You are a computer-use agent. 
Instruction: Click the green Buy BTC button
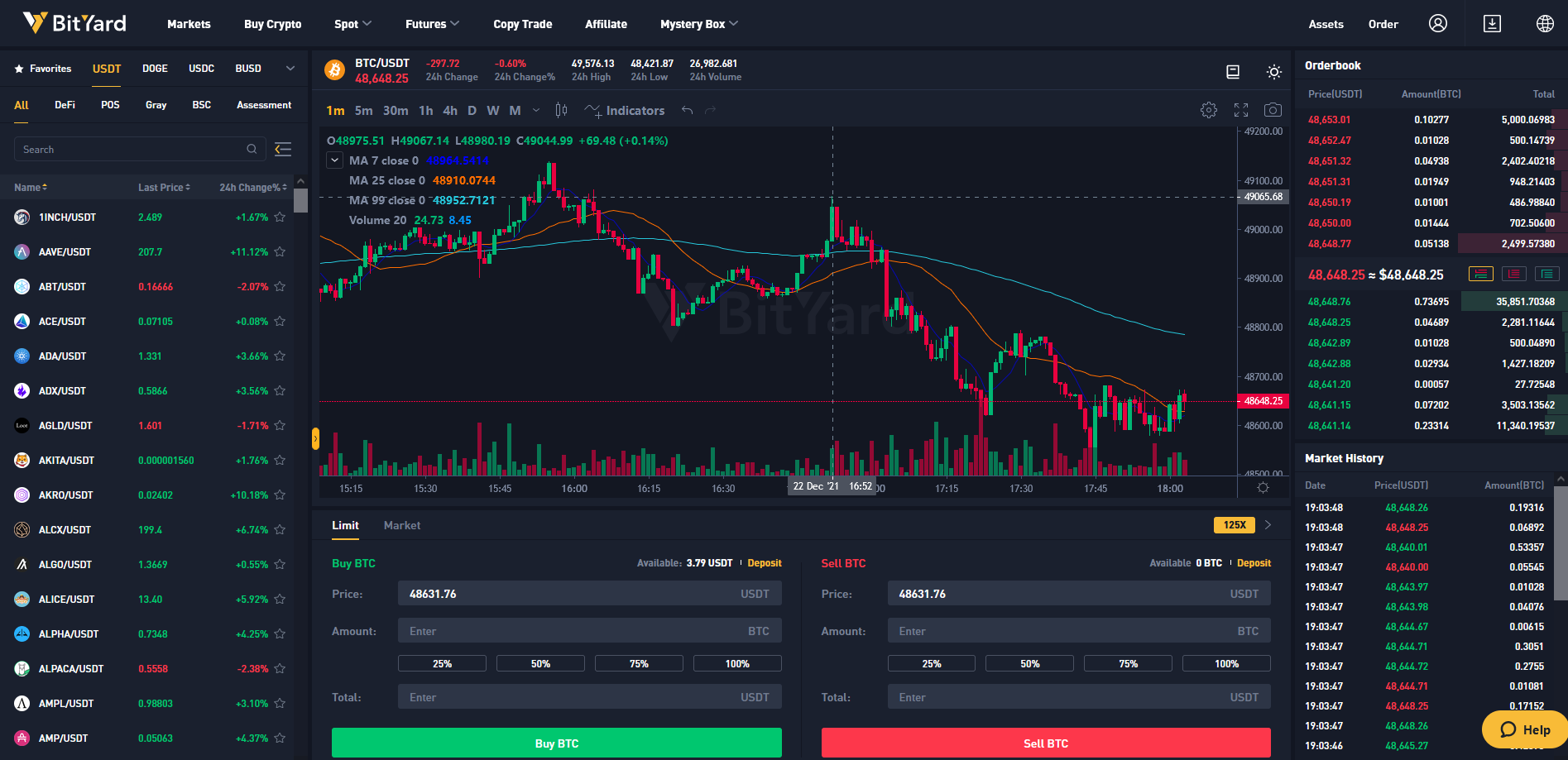pos(557,743)
